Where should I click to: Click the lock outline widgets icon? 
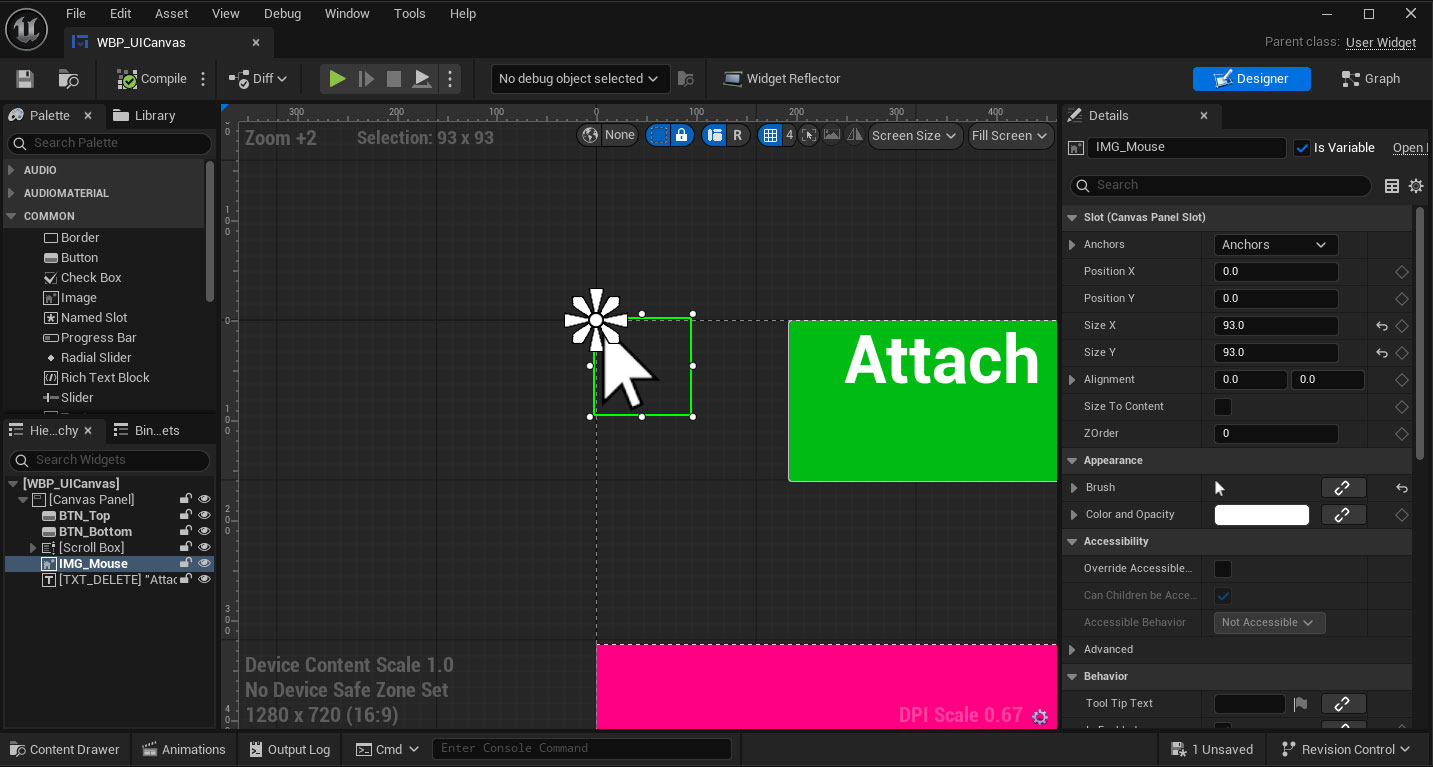[683, 135]
